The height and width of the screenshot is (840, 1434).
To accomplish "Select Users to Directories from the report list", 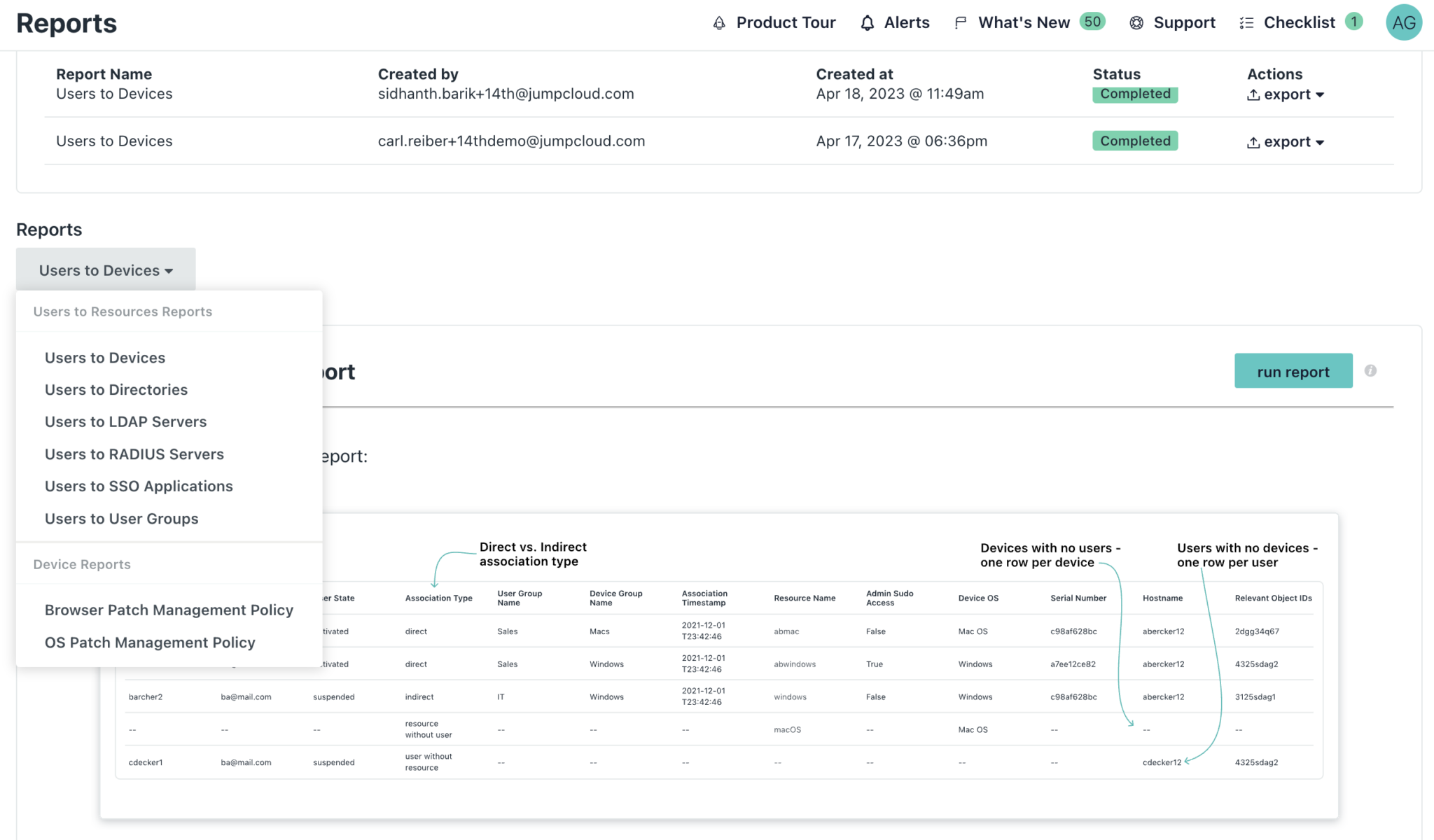I will coord(116,390).
